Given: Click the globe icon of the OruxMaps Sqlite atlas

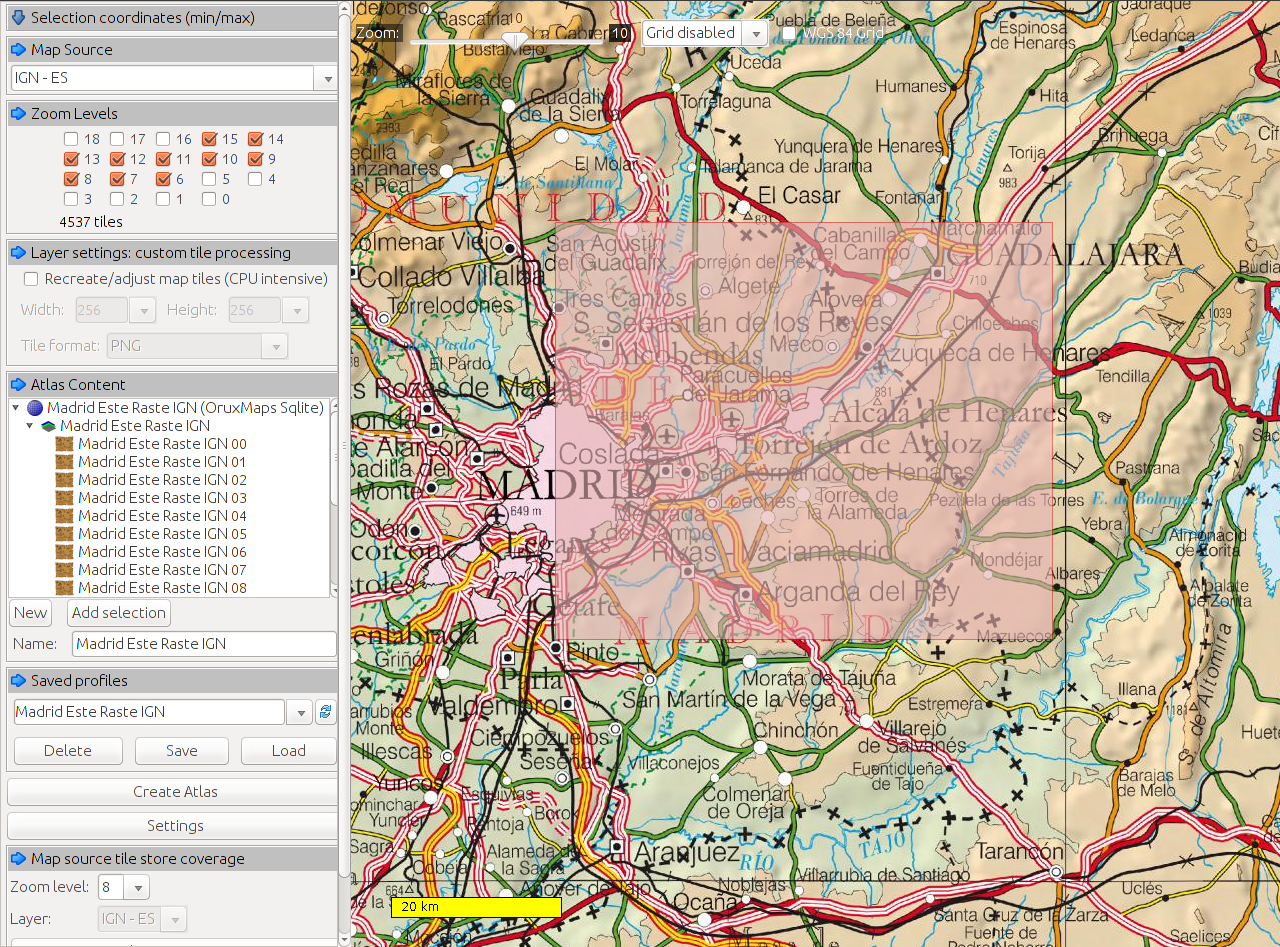Looking at the screenshot, I should click(34, 407).
